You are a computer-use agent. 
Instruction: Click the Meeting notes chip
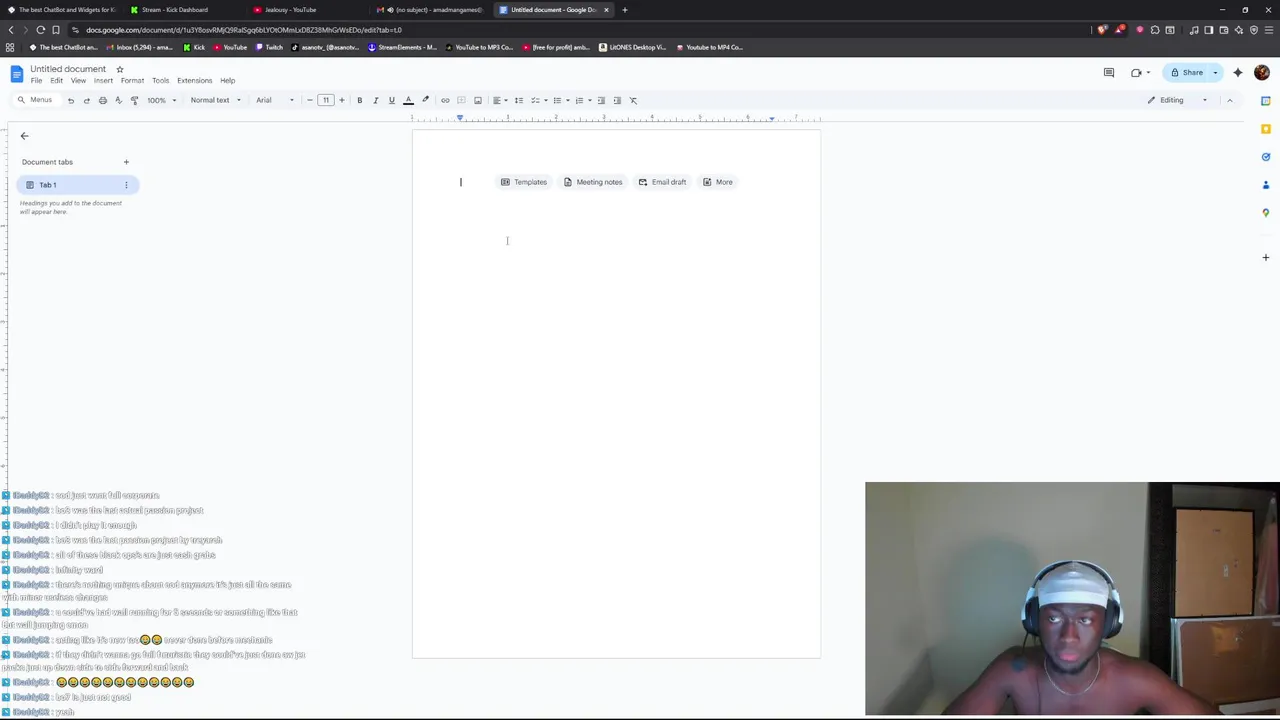(593, 182)
